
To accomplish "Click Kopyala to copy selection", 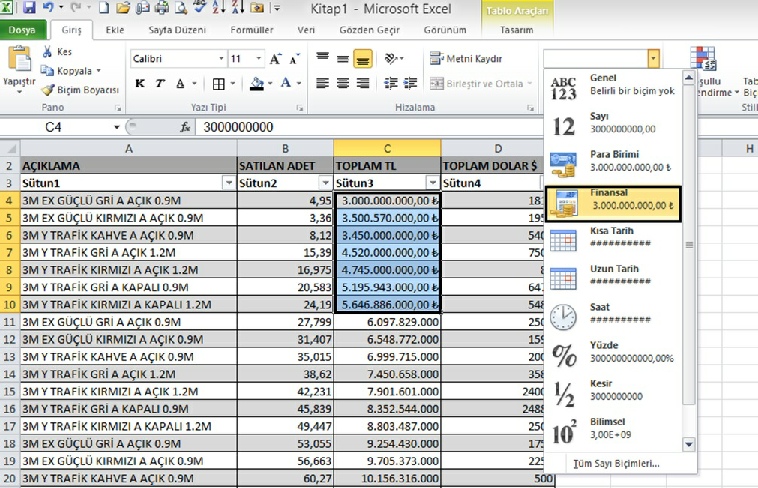I will (x=67, y=71).
